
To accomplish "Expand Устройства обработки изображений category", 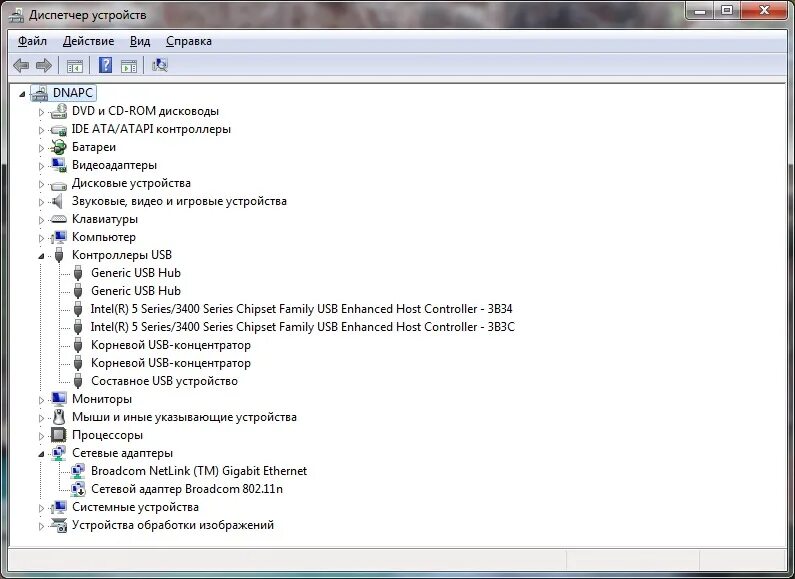I will click(x=42, y=526).
